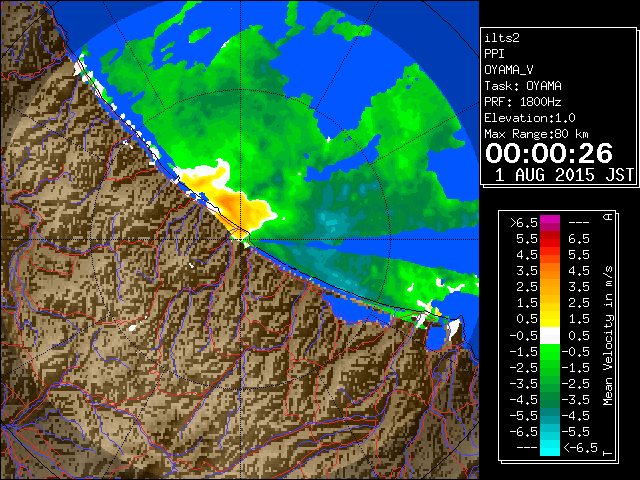640x480 pixels.
Task: Pick the dark green band of the color bar
Action: pos(550,400)
